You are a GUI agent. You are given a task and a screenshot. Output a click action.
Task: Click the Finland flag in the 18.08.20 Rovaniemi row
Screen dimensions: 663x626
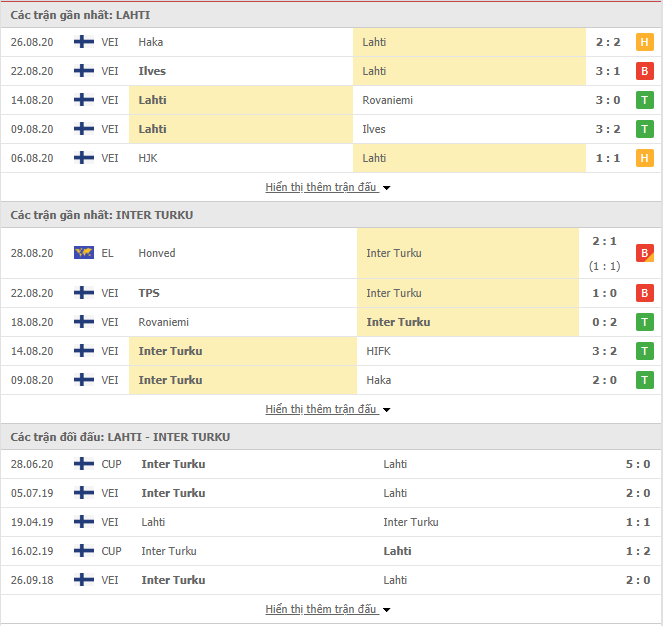click(84, 322)
